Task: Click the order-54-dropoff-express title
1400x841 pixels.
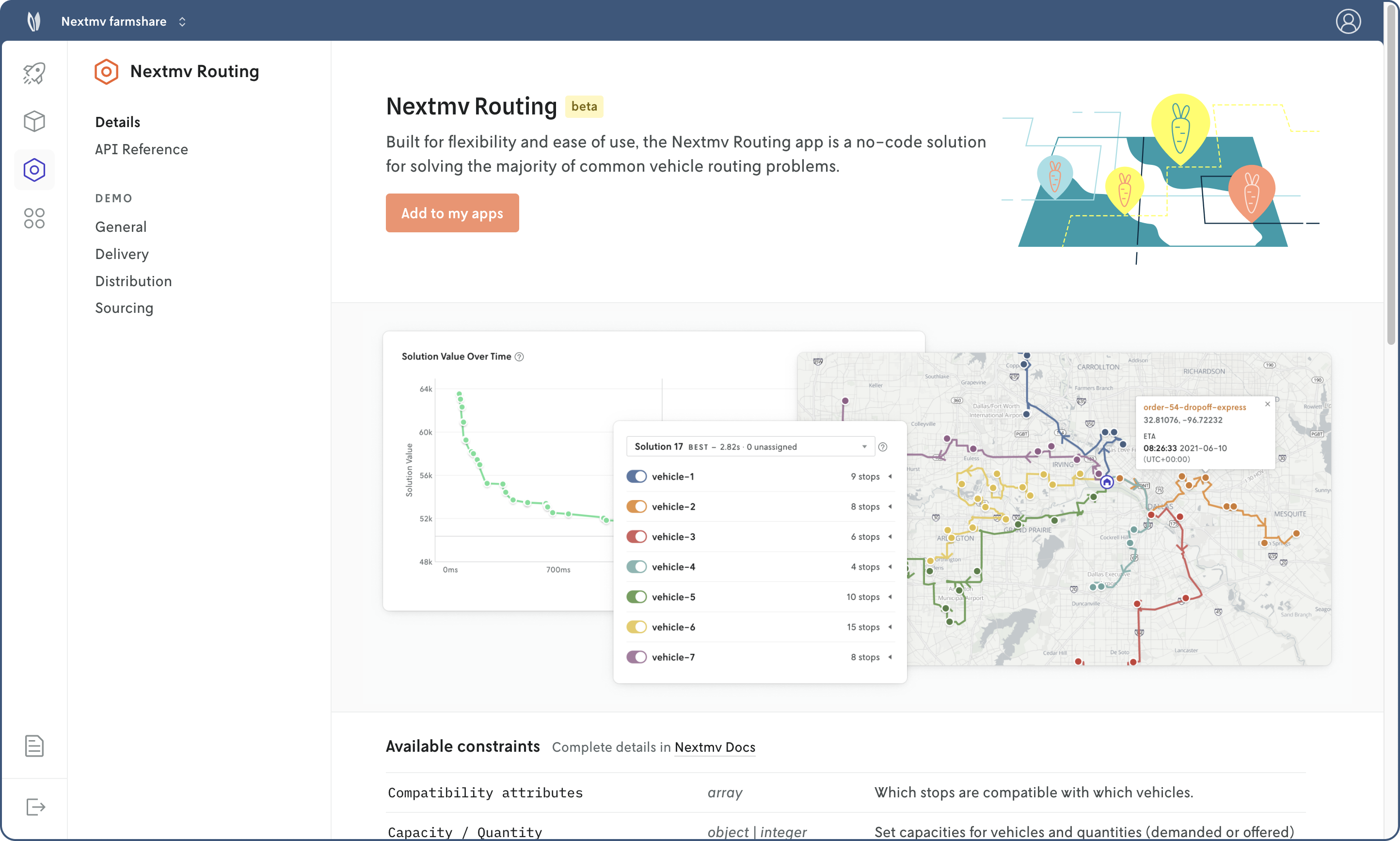Action: [1194, 407]
